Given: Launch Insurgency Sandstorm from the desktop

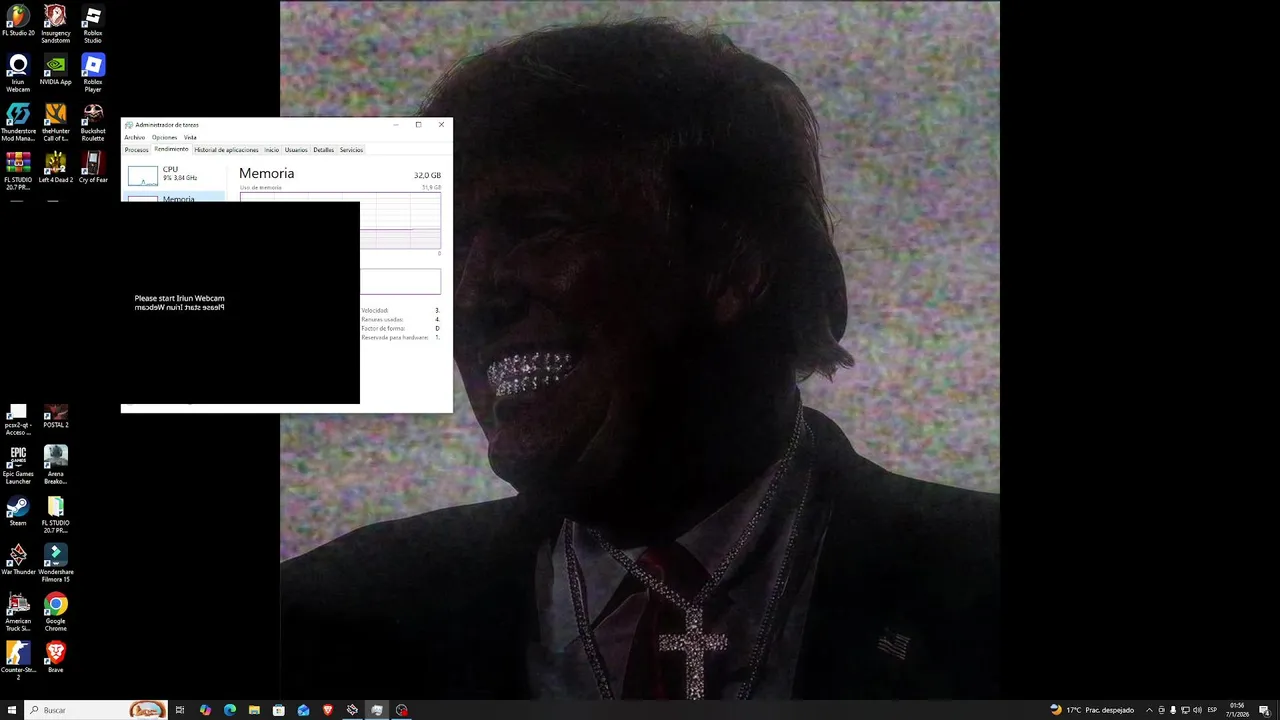Looking at the screenshot, I should [x=56, y=24].
